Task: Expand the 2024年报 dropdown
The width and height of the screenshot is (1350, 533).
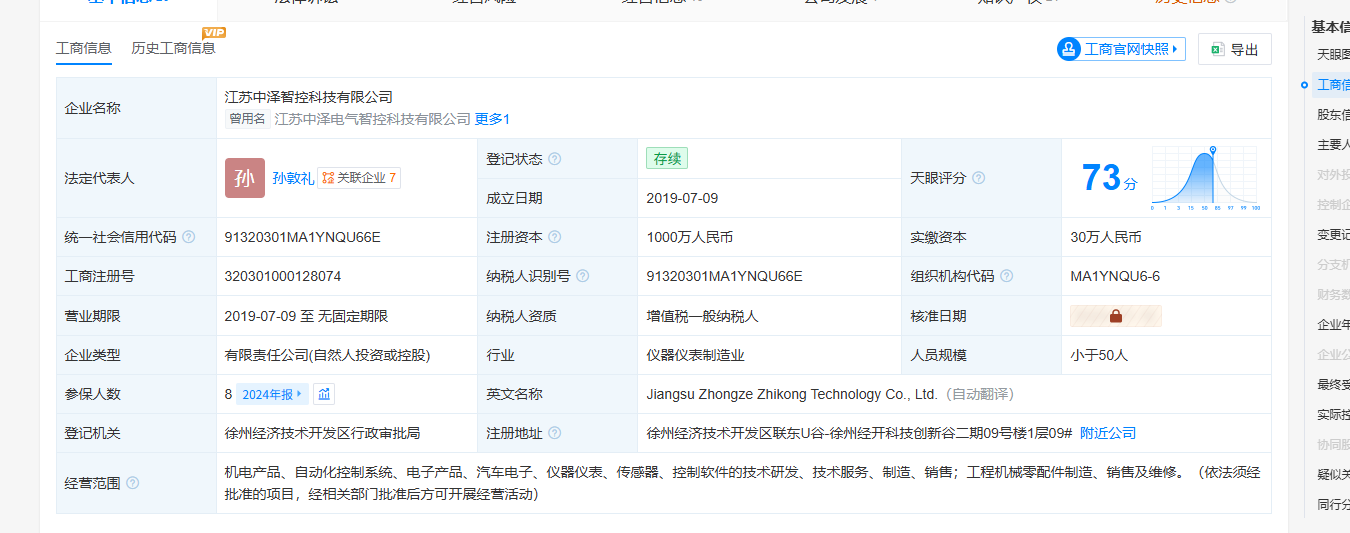Action: pos(271,394)
